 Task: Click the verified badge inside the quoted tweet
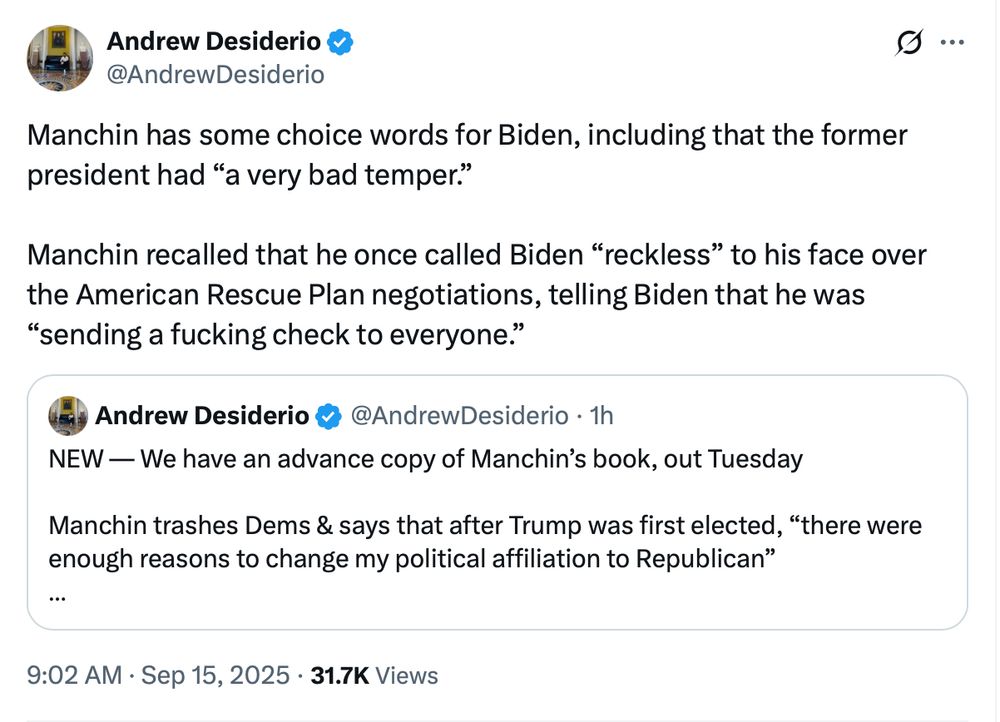[x=328, y=415]
